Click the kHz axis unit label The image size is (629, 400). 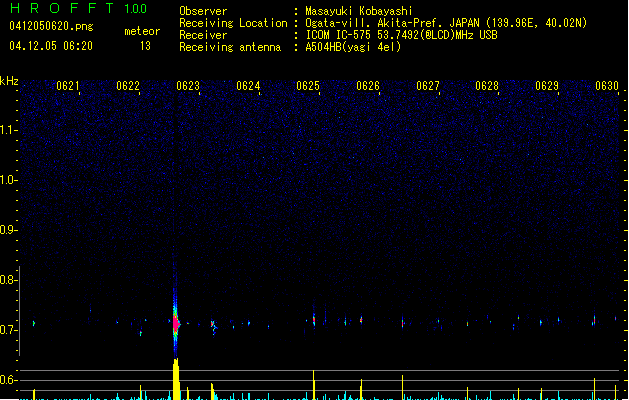coord(9,81)
